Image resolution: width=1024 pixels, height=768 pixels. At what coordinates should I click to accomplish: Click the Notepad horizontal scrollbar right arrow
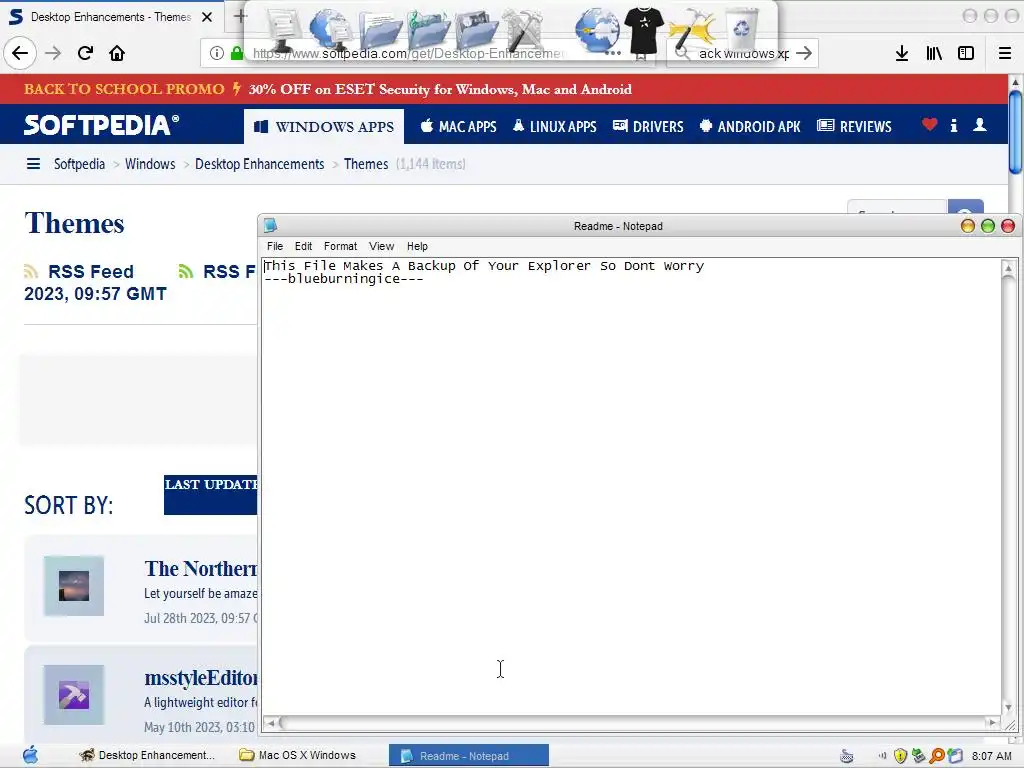(992, 722)
